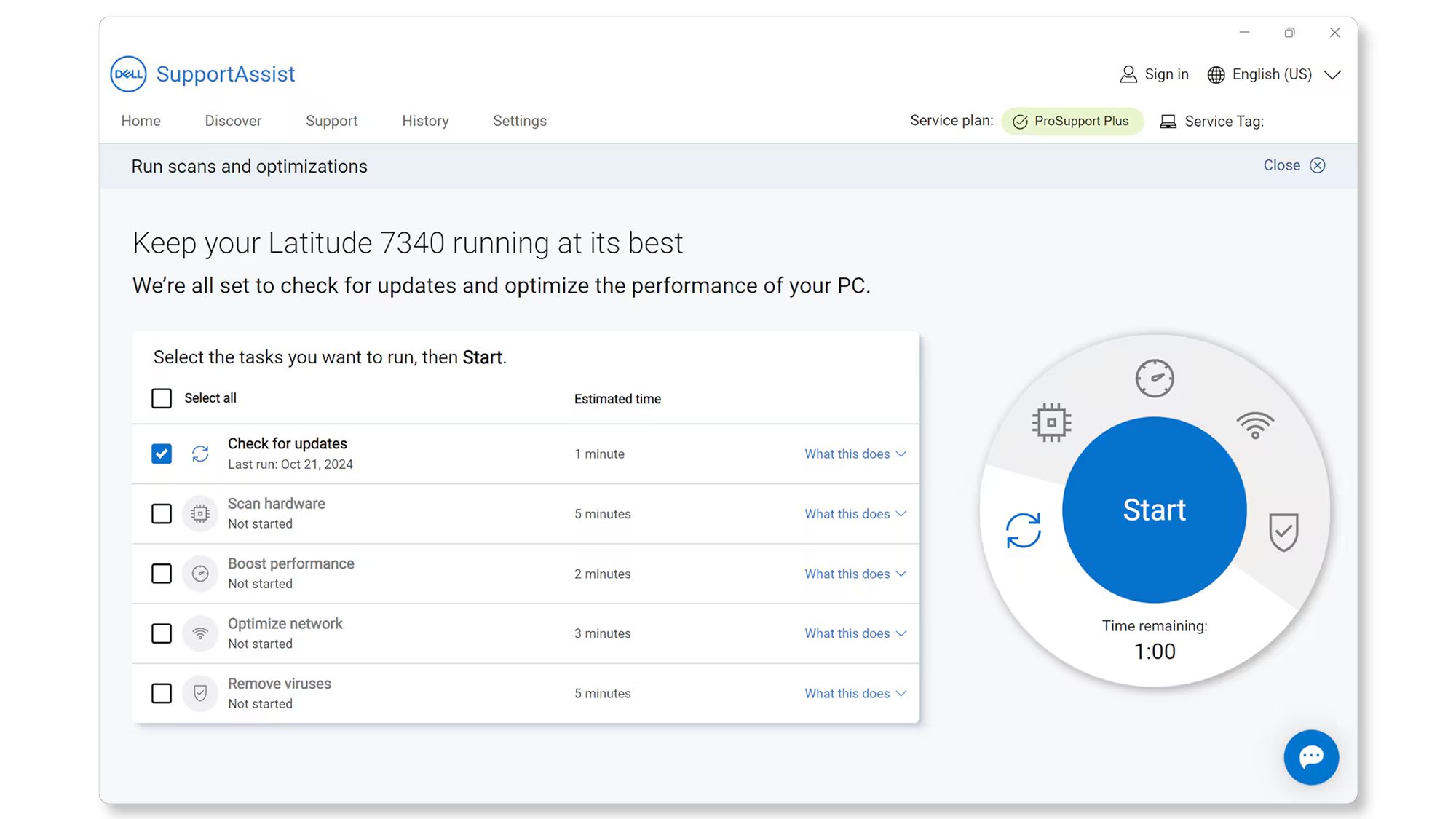Click the user profile icon beside Sign in

coord(1128,74)
